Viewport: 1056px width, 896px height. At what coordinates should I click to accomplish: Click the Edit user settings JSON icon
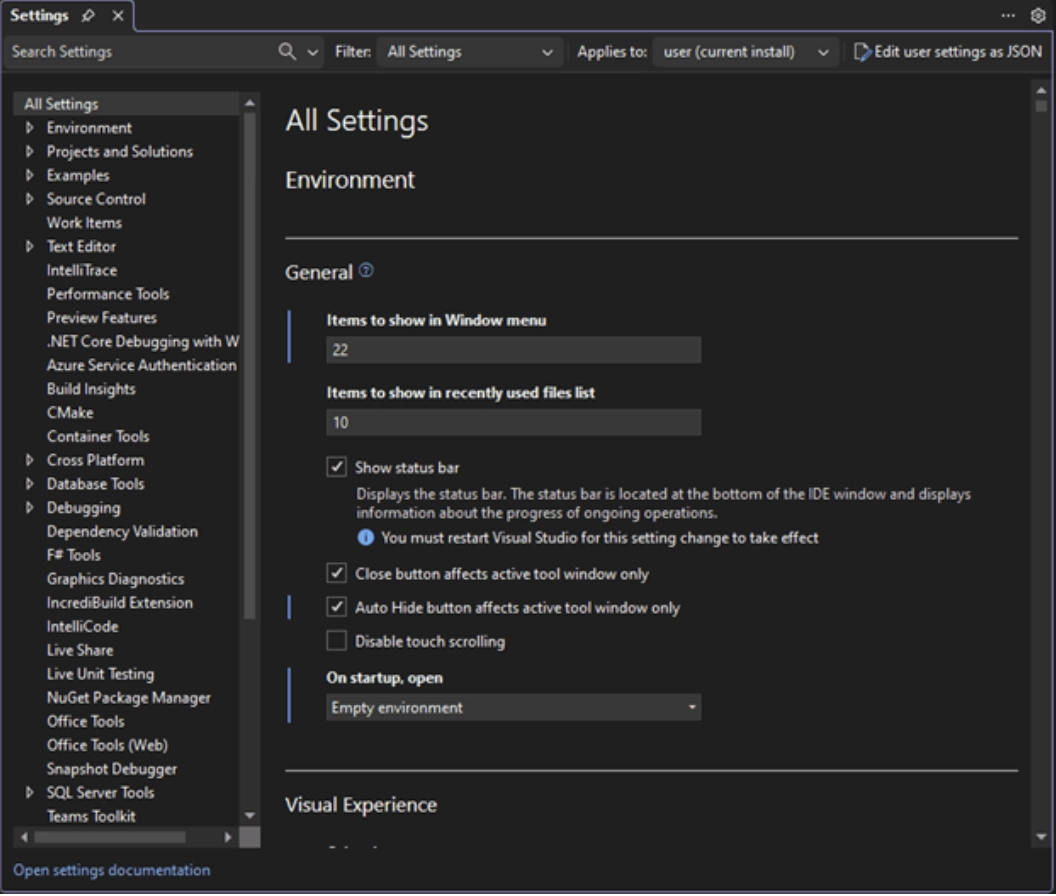pos(862,52)
